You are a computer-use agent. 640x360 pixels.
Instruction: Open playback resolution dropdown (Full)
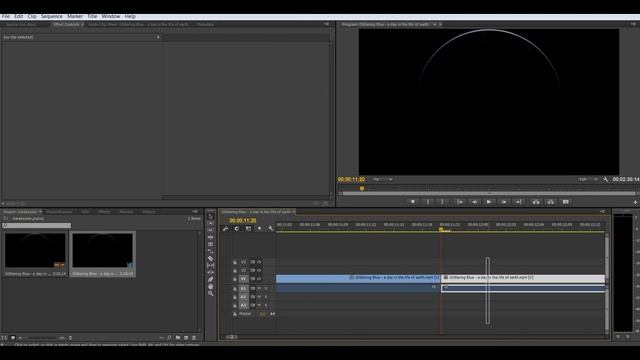pyautogui.click(x=588, y=179)
